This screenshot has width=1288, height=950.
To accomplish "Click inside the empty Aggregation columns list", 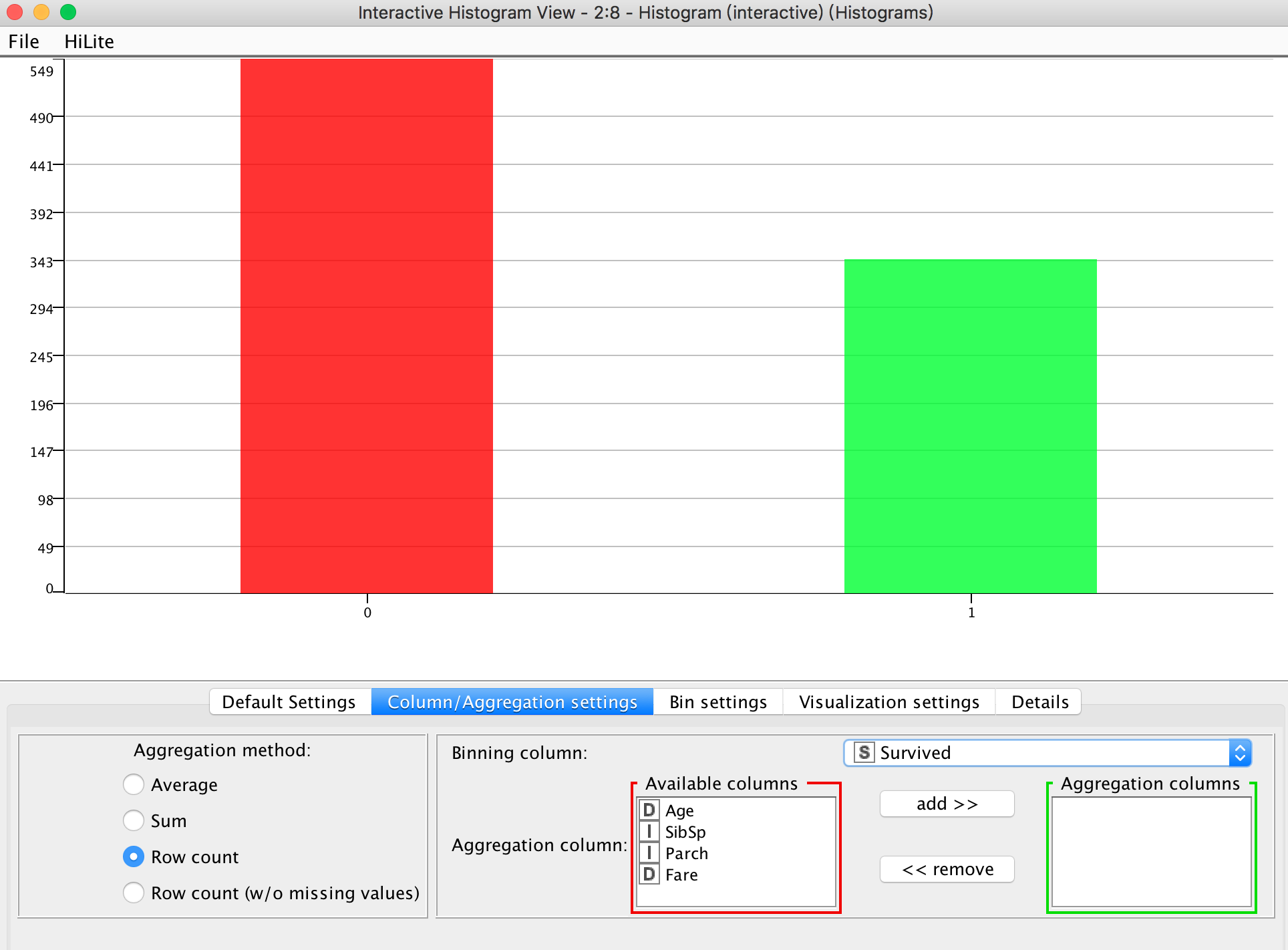I will 1152,852.
